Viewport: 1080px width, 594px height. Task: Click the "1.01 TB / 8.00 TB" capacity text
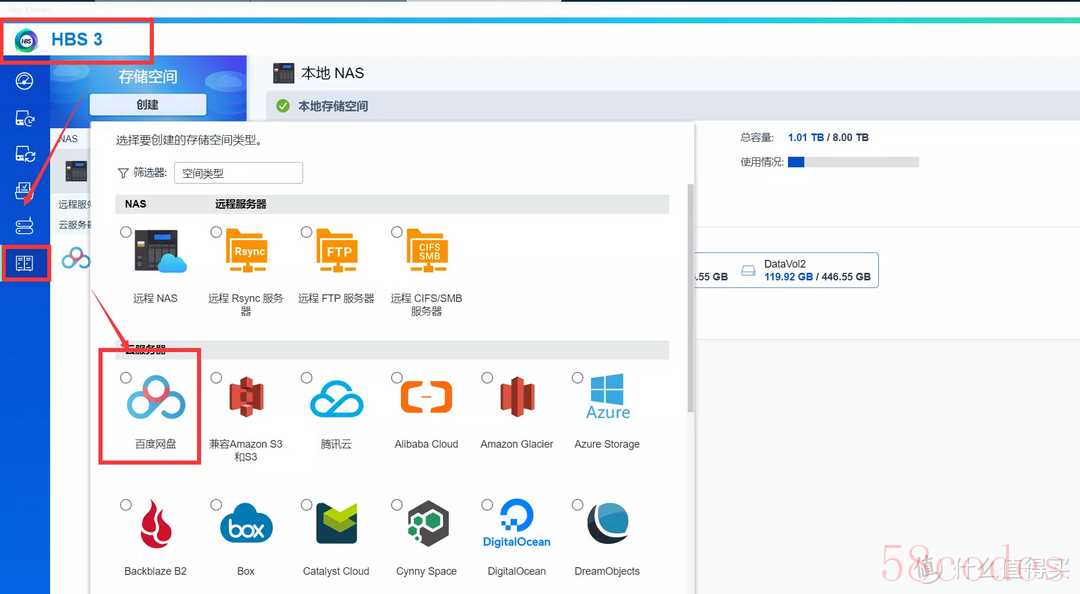[x=828, y=138]
